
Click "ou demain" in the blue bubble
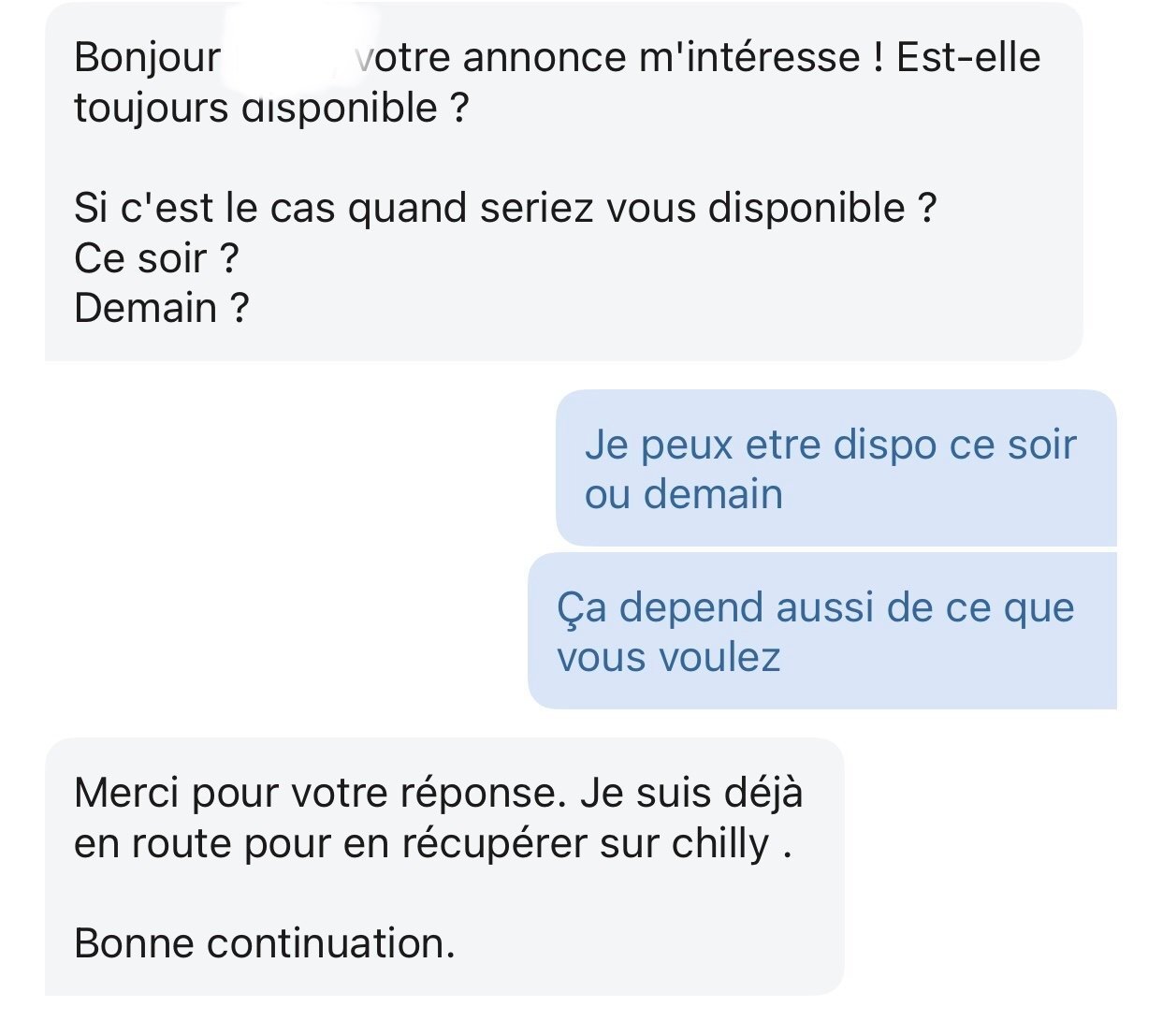click(683, 494)
